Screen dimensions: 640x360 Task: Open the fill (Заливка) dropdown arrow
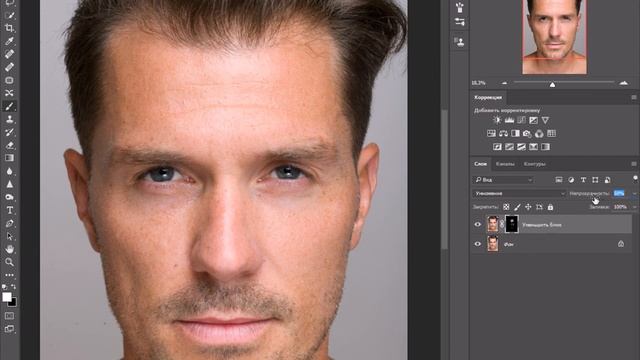[x=635, y=207]
